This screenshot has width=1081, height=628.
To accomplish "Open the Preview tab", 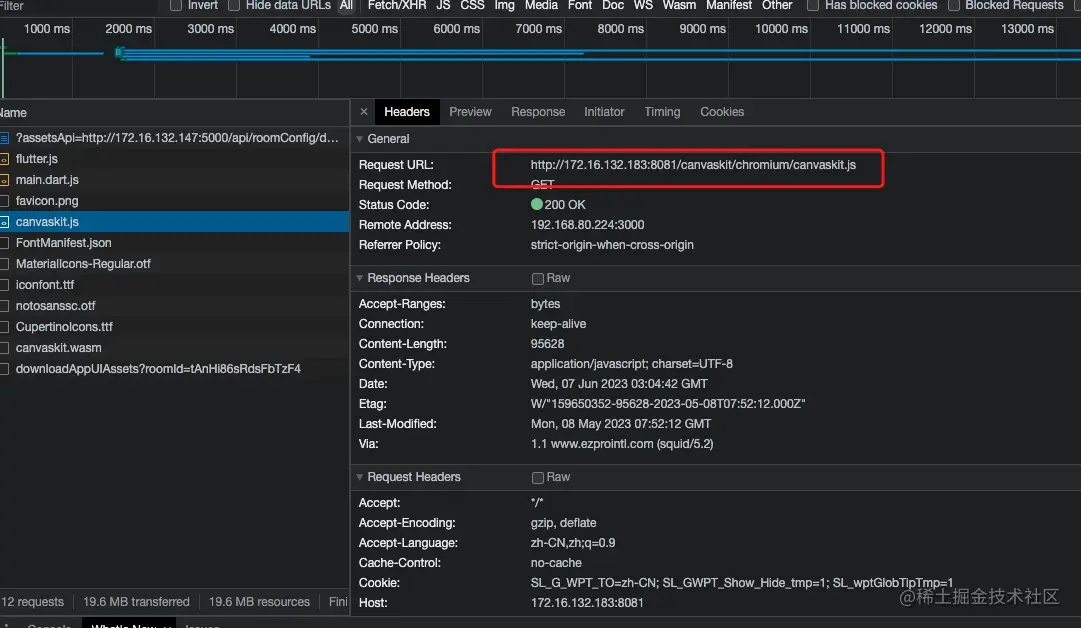I will pyautogui.click(x=470, y=112).
